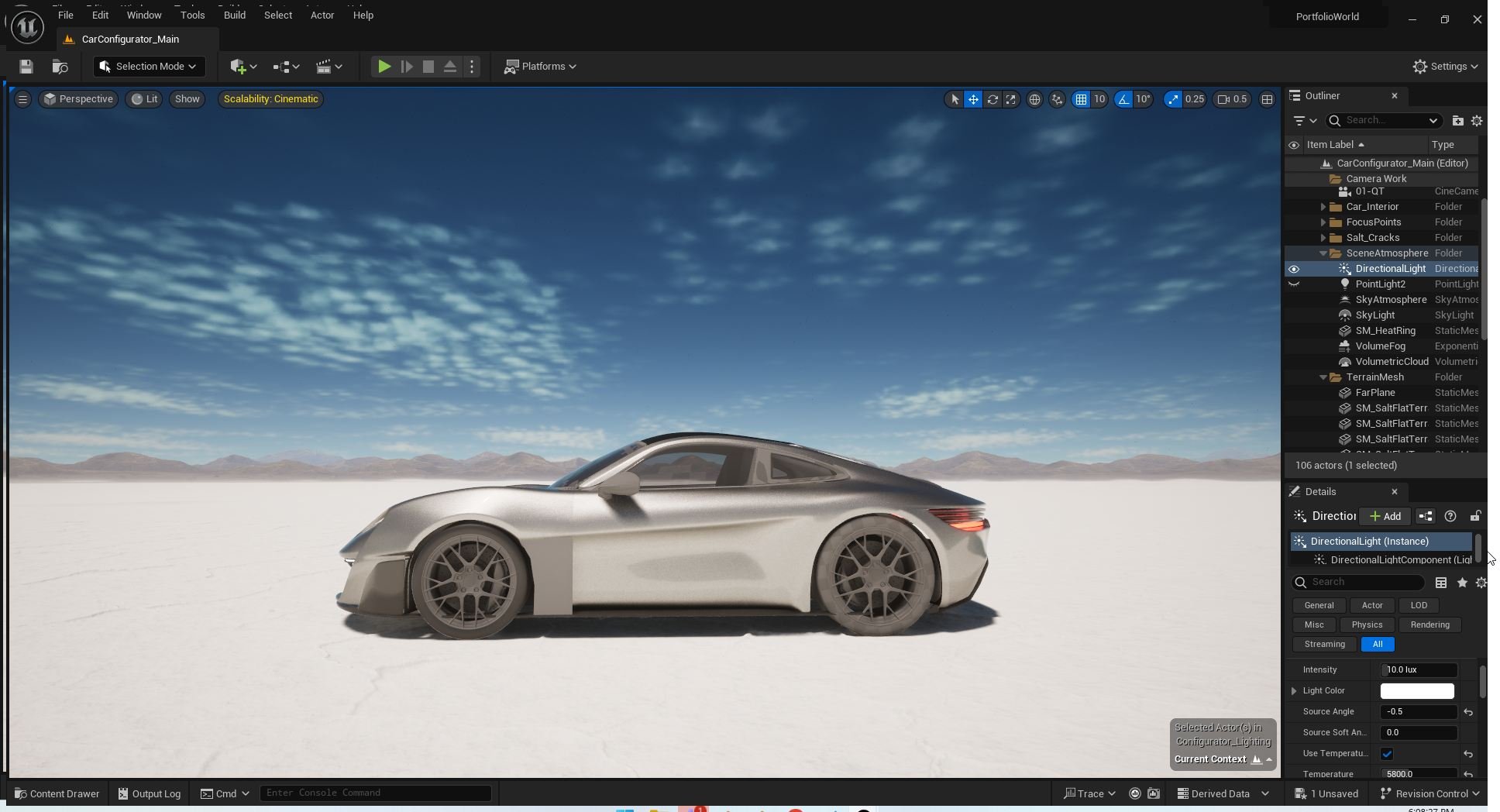Filter Details by Rendering category

click(1429, 625)
